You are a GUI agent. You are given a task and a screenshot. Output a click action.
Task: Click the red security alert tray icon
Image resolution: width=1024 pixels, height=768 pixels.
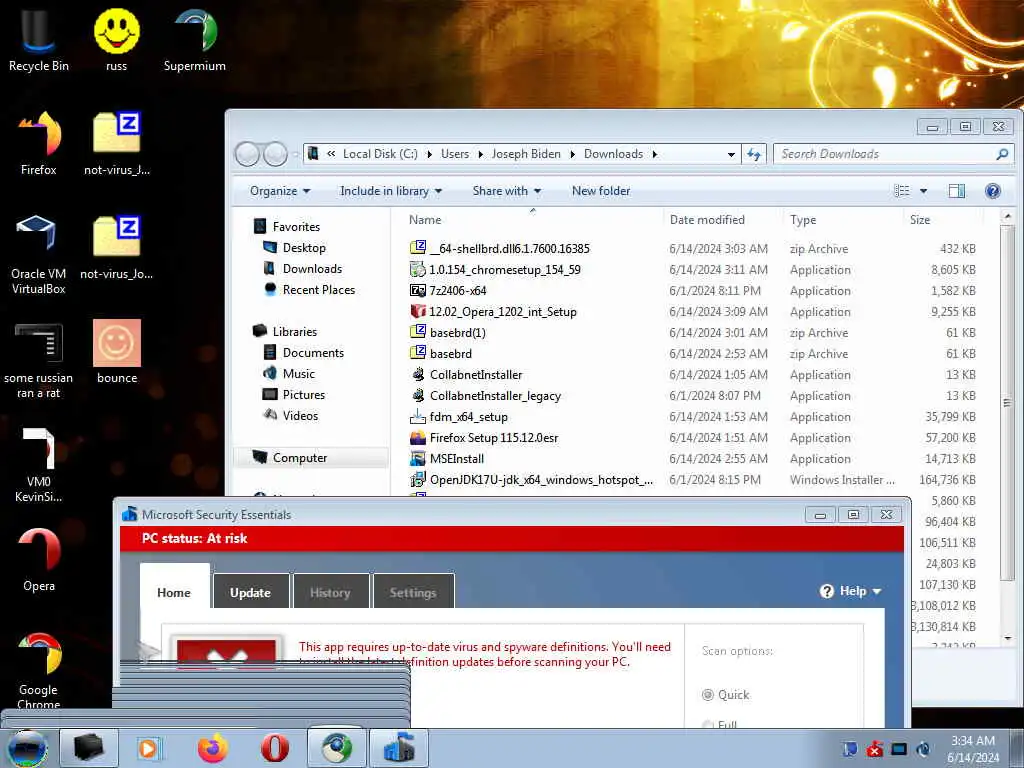coord(874,749)
